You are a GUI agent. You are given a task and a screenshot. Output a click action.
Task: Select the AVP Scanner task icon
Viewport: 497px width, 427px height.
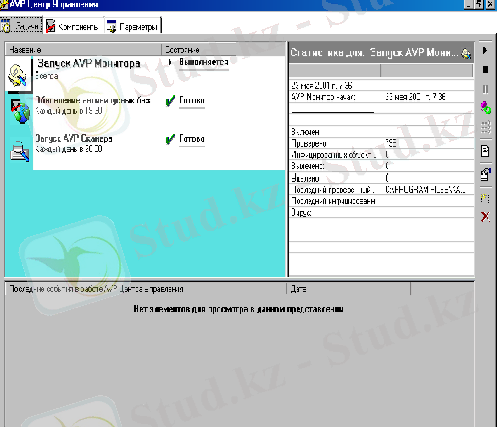click(x=19, y=151)
